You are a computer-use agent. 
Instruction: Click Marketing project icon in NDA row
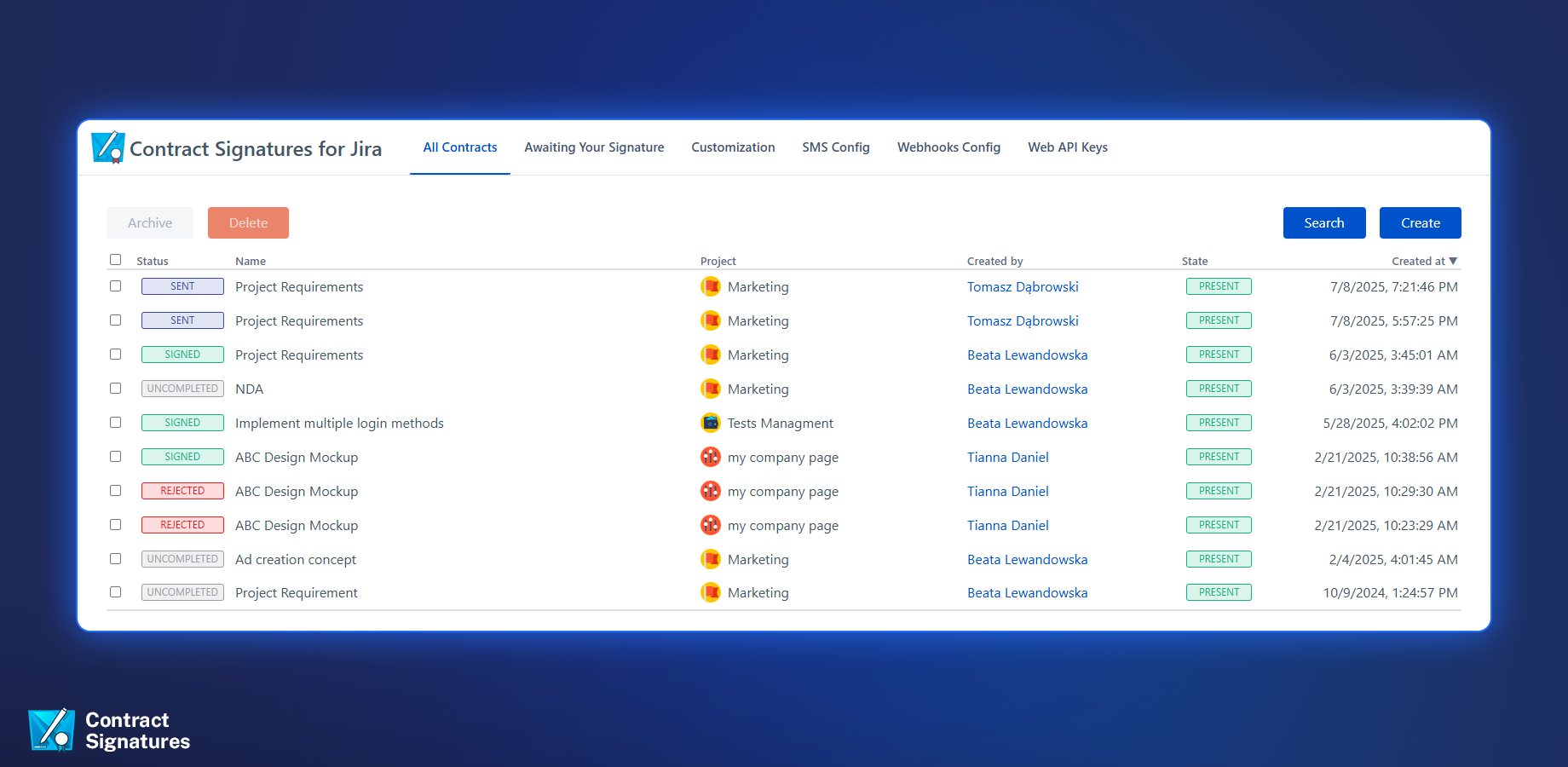(x=711, y=389)
